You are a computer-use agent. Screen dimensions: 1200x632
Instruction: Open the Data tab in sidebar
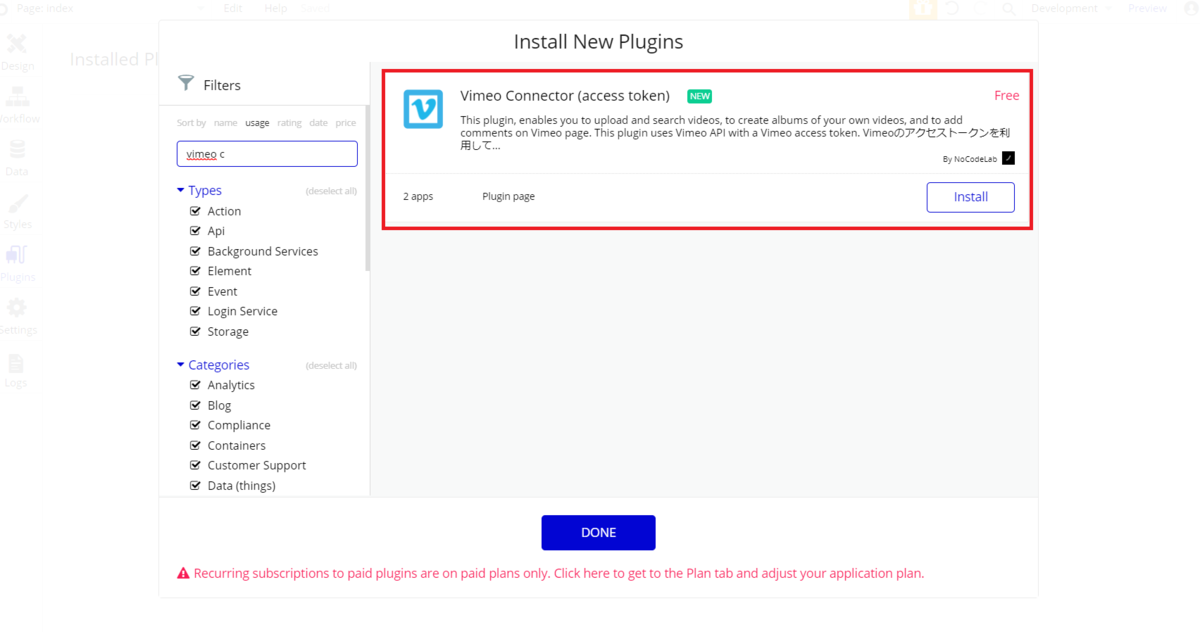click(17, 159)
